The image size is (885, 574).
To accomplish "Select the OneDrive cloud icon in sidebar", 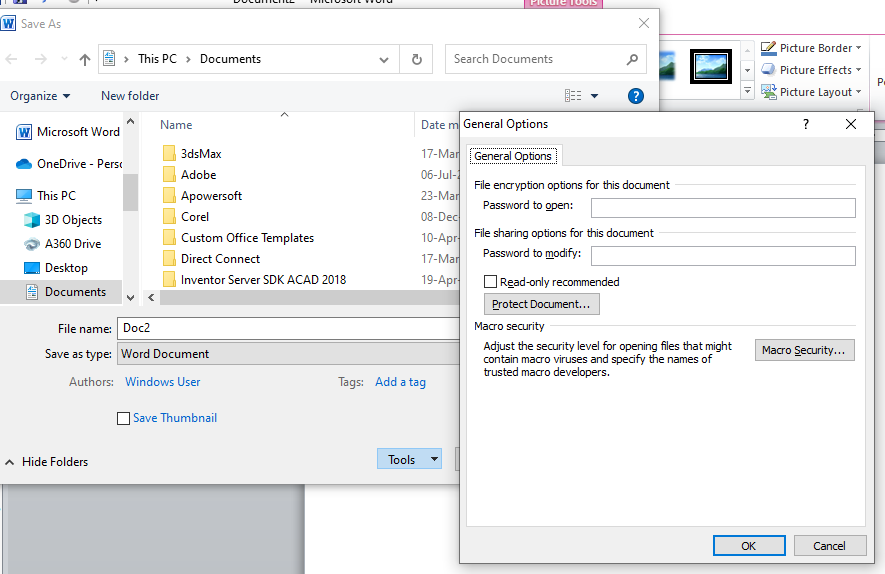I will tap(25, 164).
